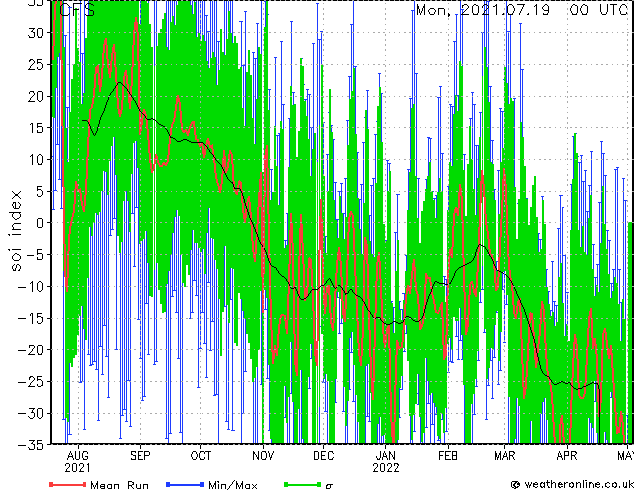This screenshot has width=634, height=490.
Task: Click the y-axis value 30
Action: pos(35,33)
